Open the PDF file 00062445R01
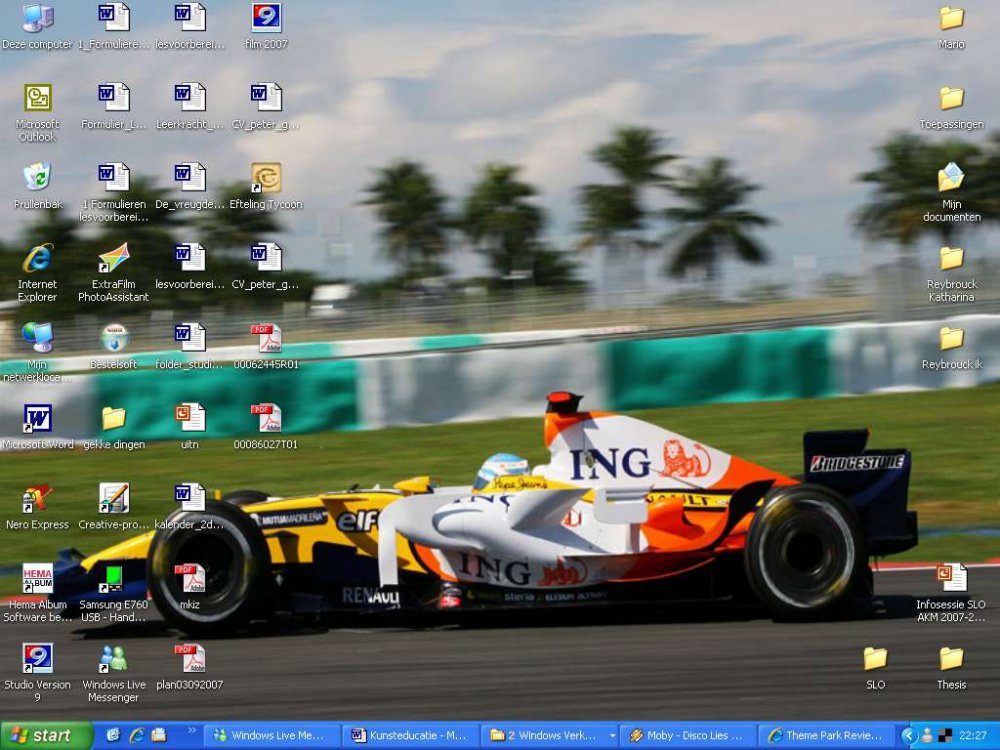1000x750 pixels. click(x=266, y=338)
